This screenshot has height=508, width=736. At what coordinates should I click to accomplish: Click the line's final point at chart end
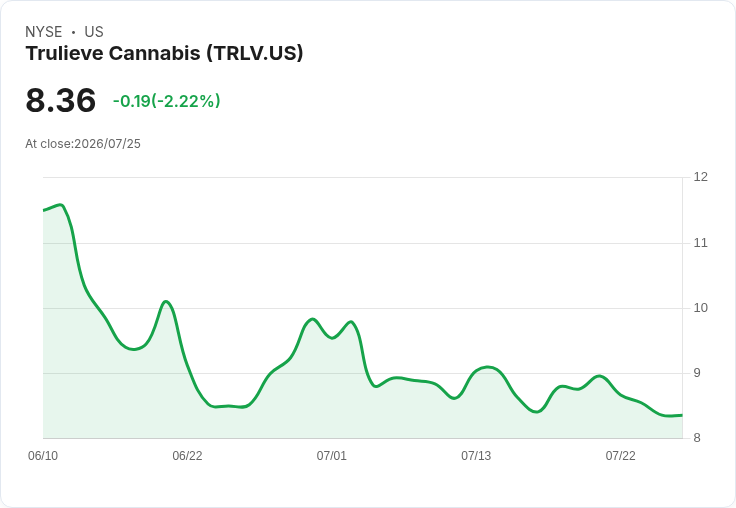point(682,415)
